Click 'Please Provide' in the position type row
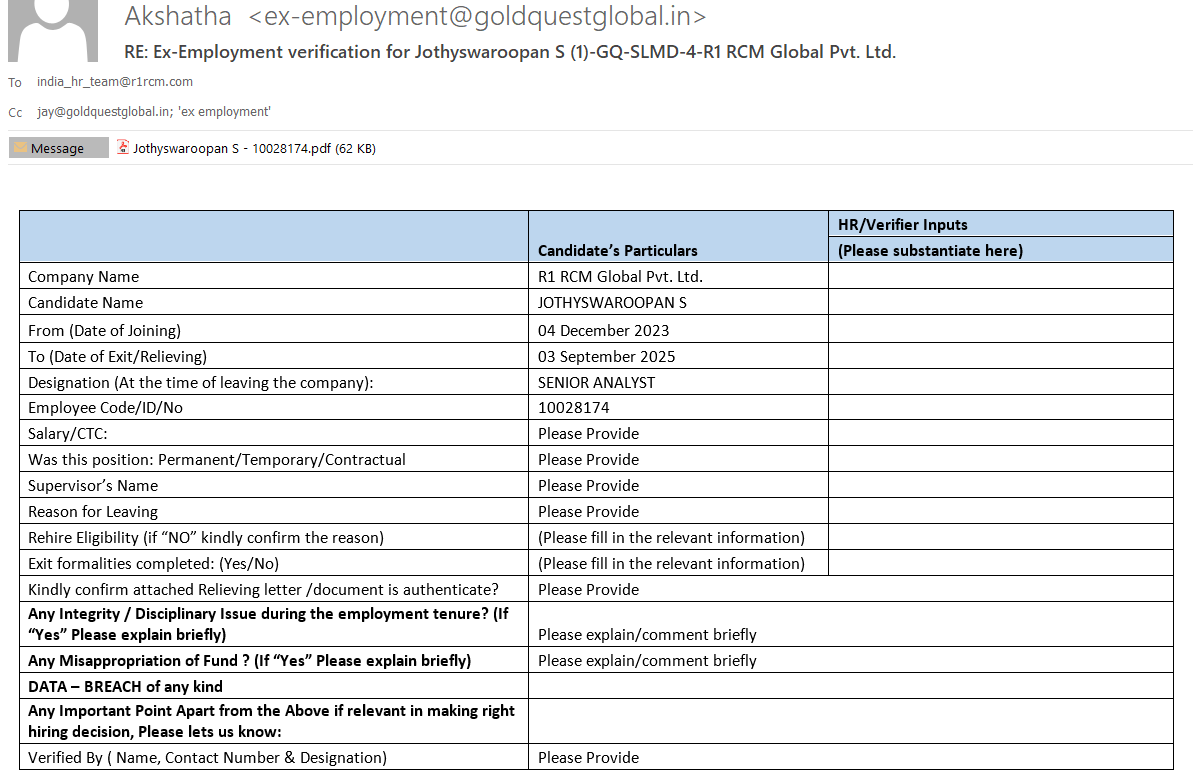 click(x=588, y=459)
